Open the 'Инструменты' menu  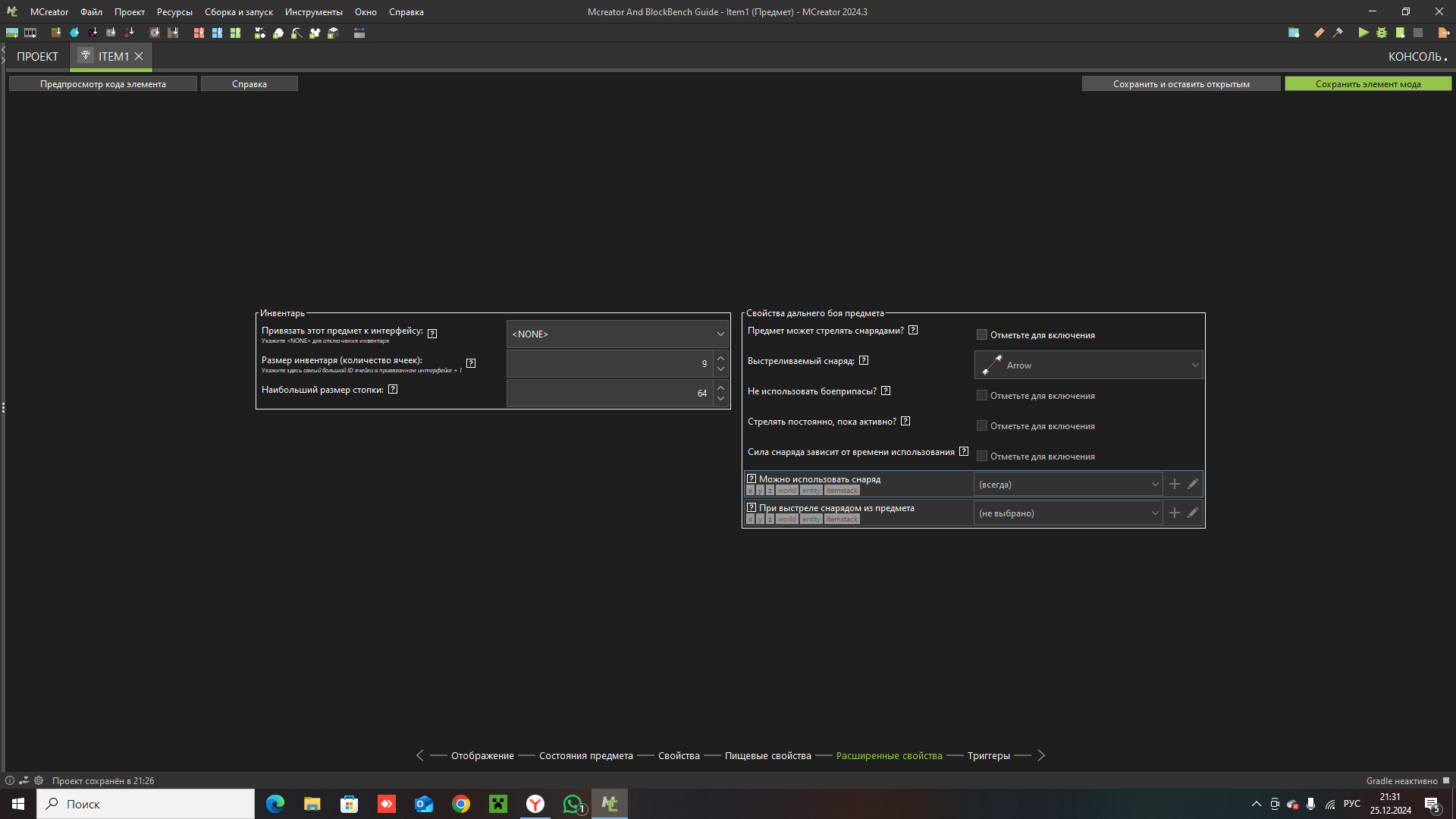[x=313, y=11]
